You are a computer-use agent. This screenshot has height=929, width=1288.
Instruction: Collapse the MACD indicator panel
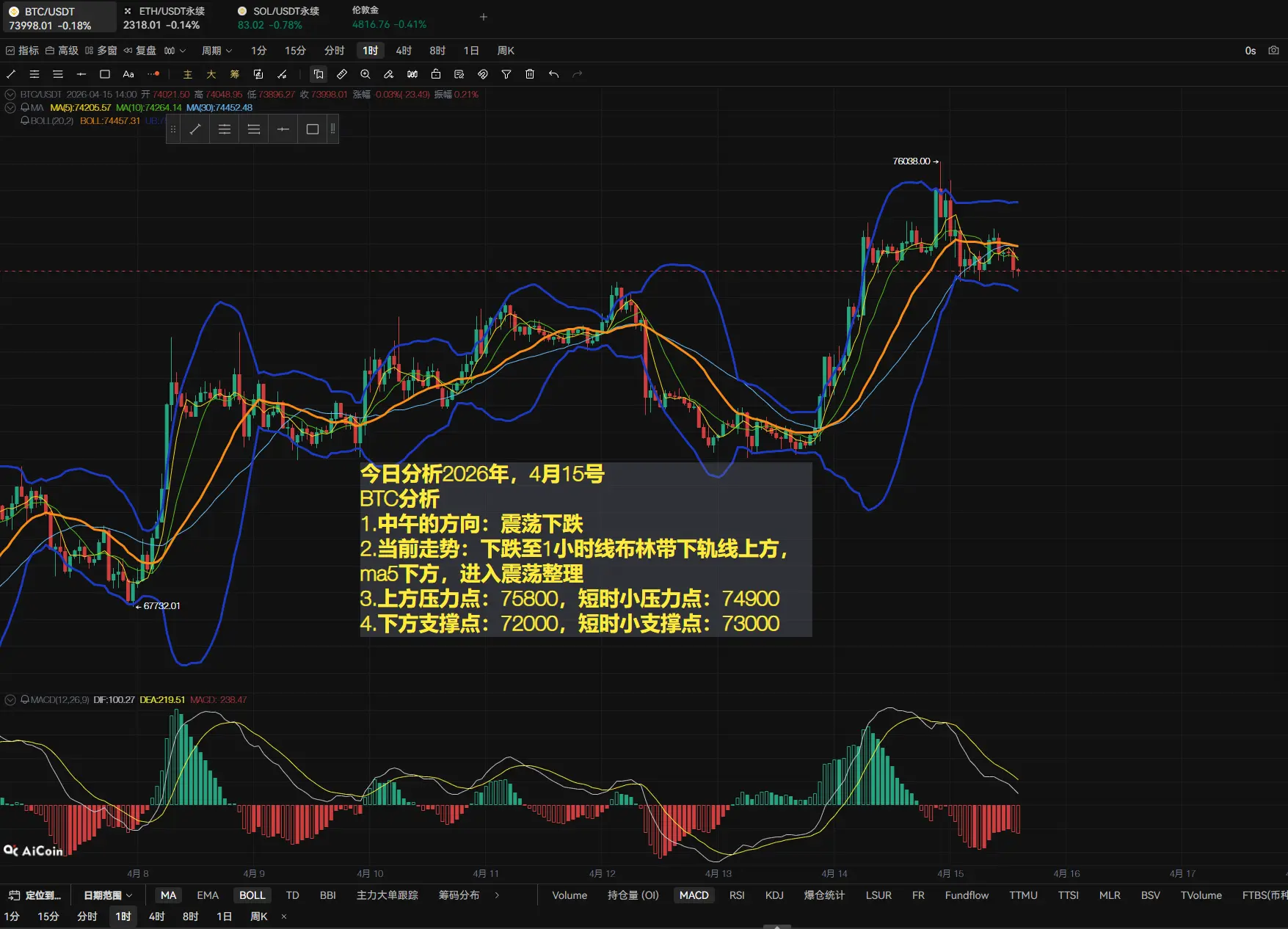10,700
